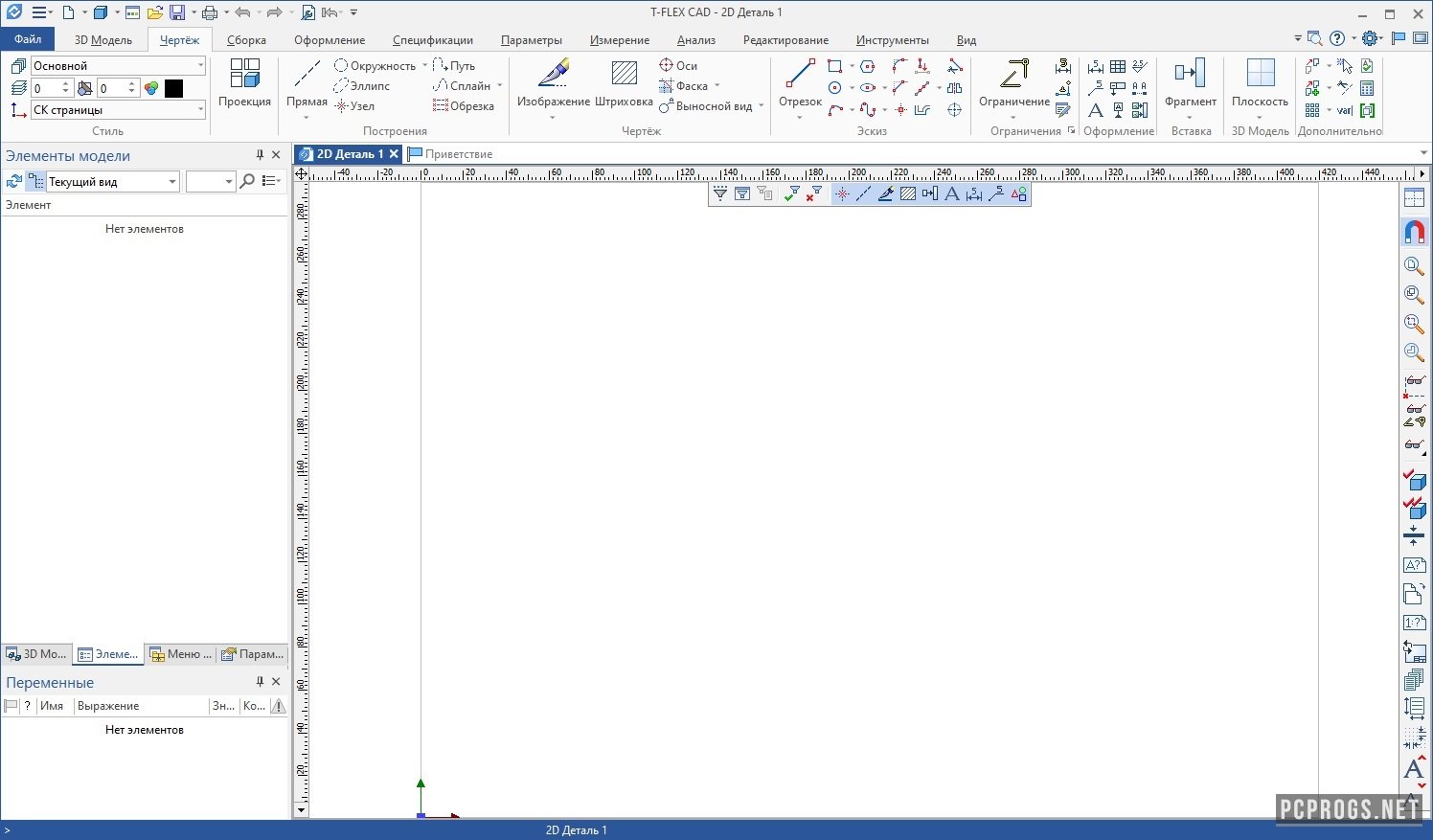Toggle hatch selection filter in selector toolbar
1433x840 pixels.
coord(908,193)
